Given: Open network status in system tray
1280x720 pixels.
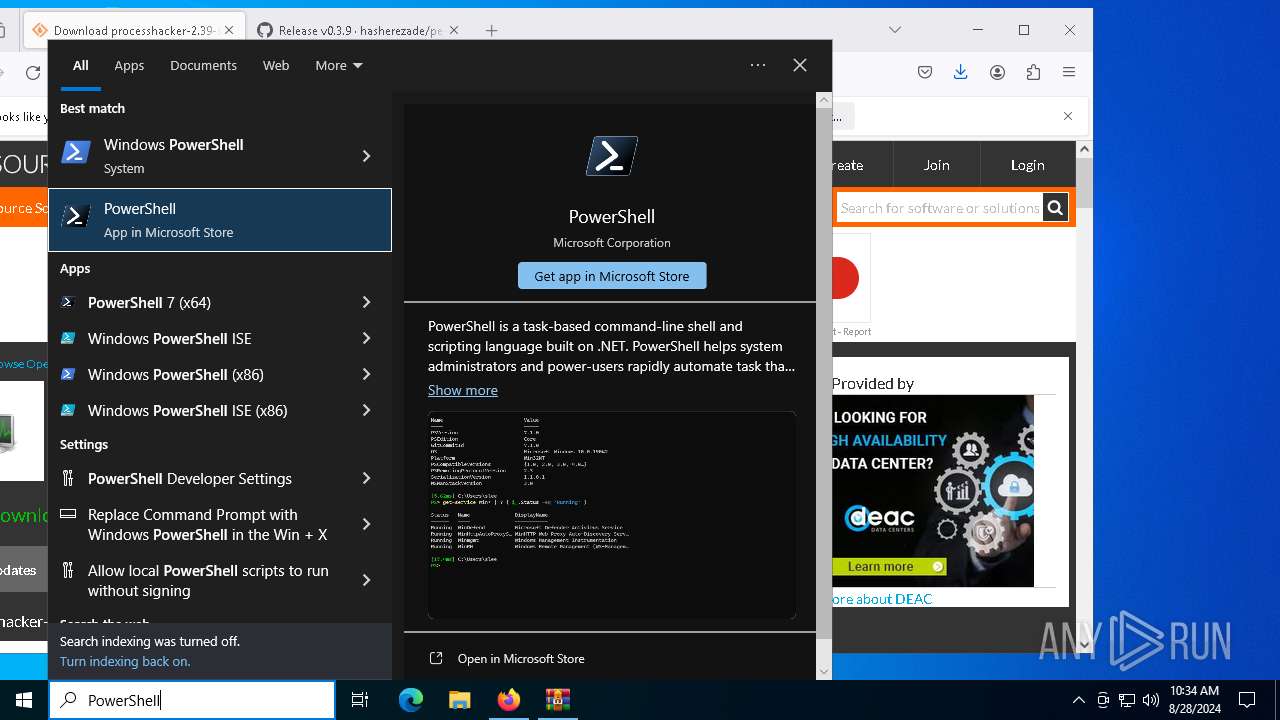Looking at the screenshot, I should tap(1127, 700).
